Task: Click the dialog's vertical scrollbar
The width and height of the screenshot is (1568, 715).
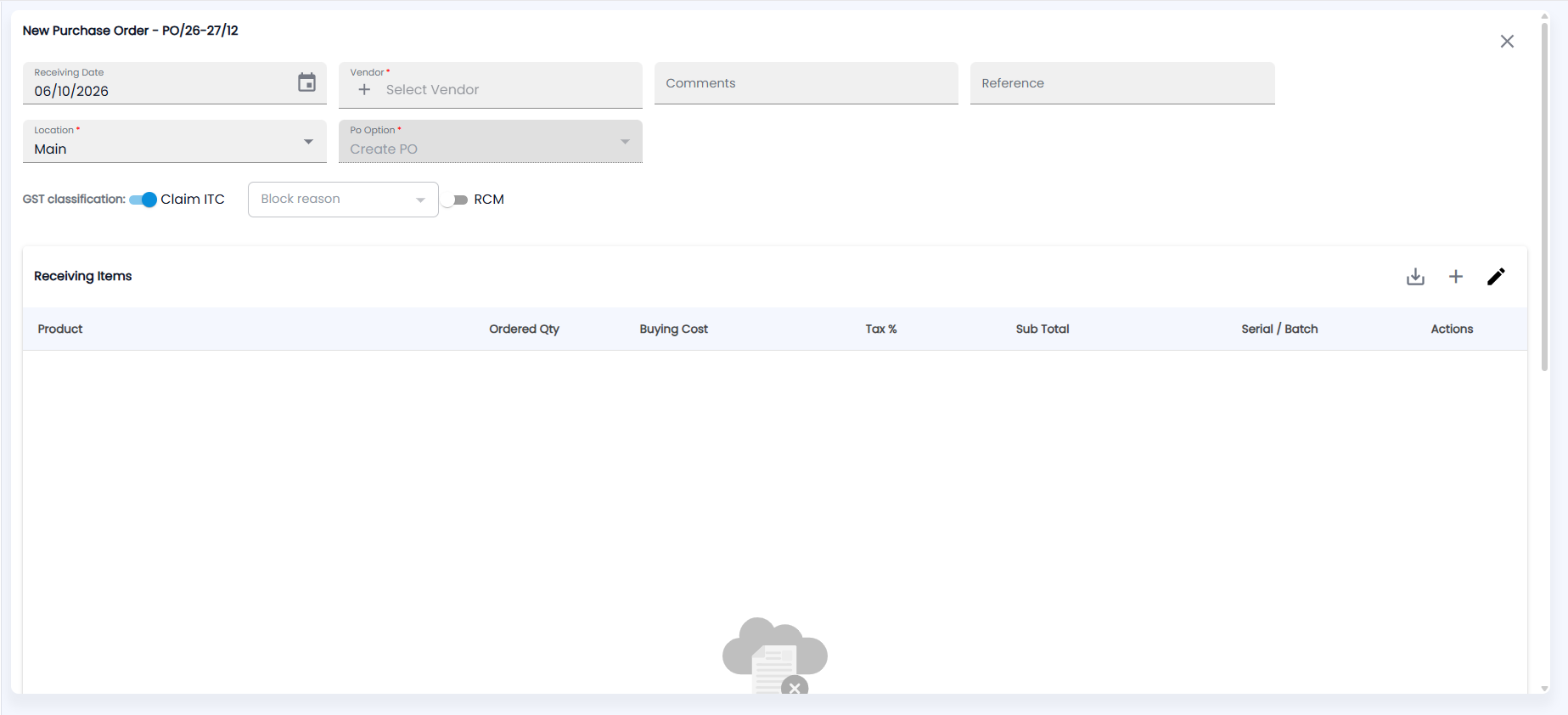Action: (1544, 195)
